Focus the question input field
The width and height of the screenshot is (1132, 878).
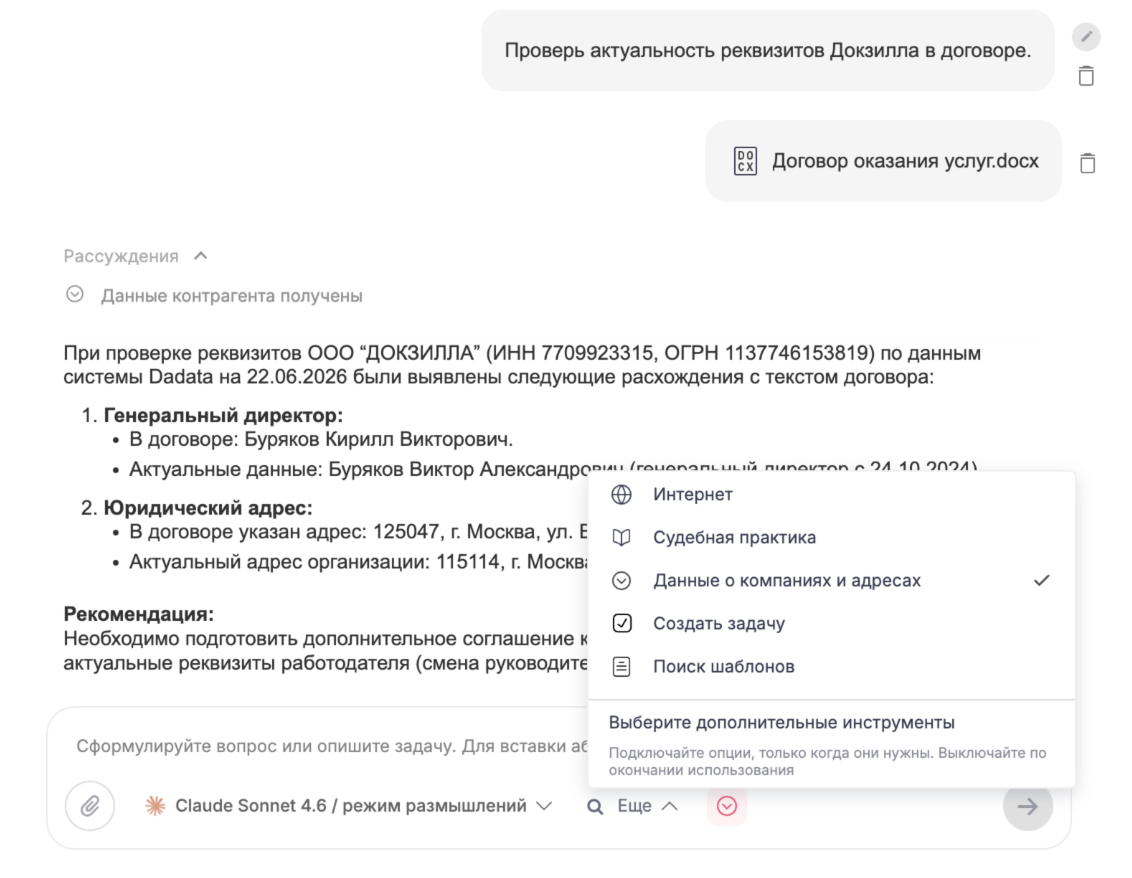click(x=332, y=746)
